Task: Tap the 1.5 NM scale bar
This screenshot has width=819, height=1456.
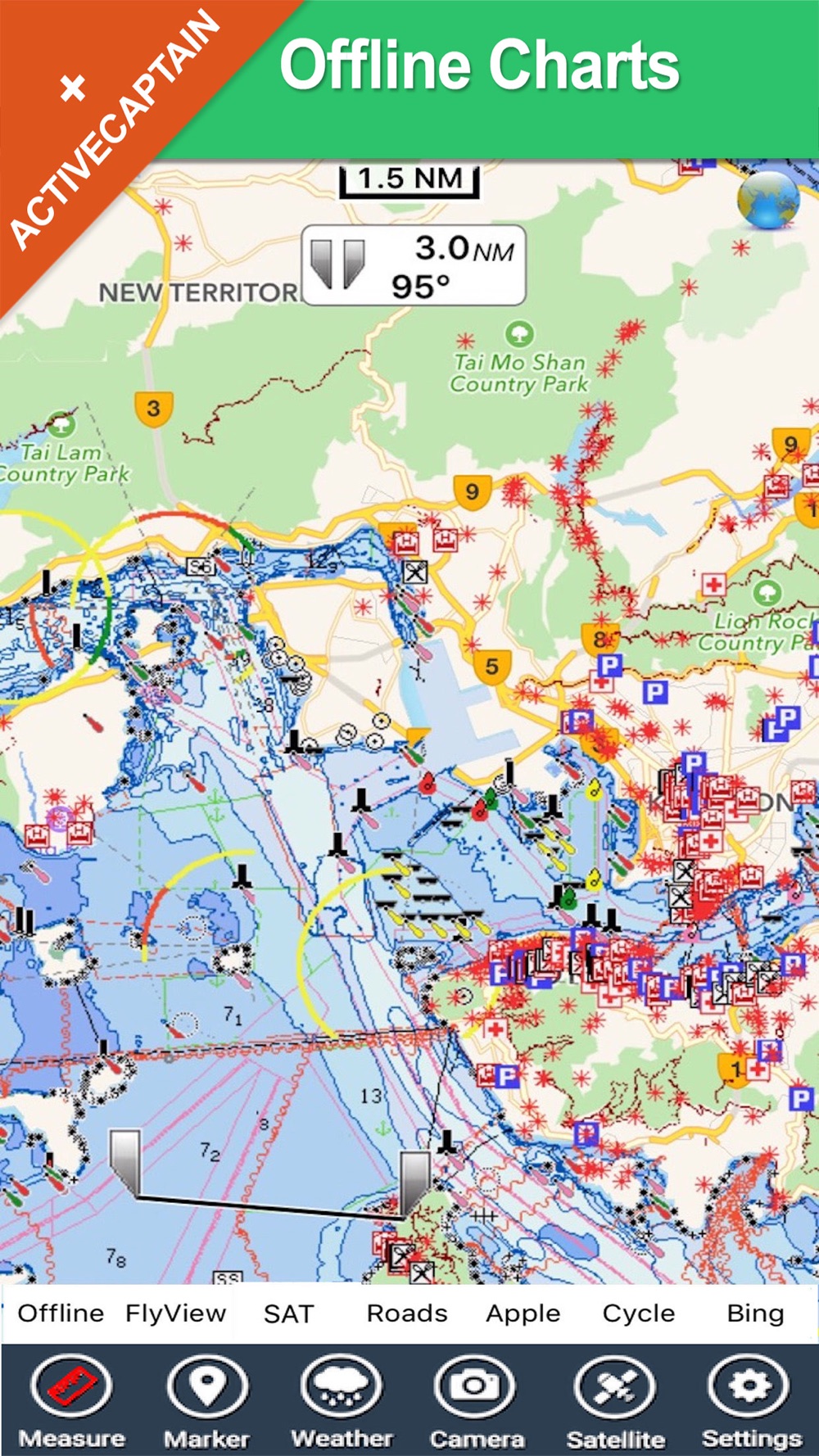Action: 409,180
